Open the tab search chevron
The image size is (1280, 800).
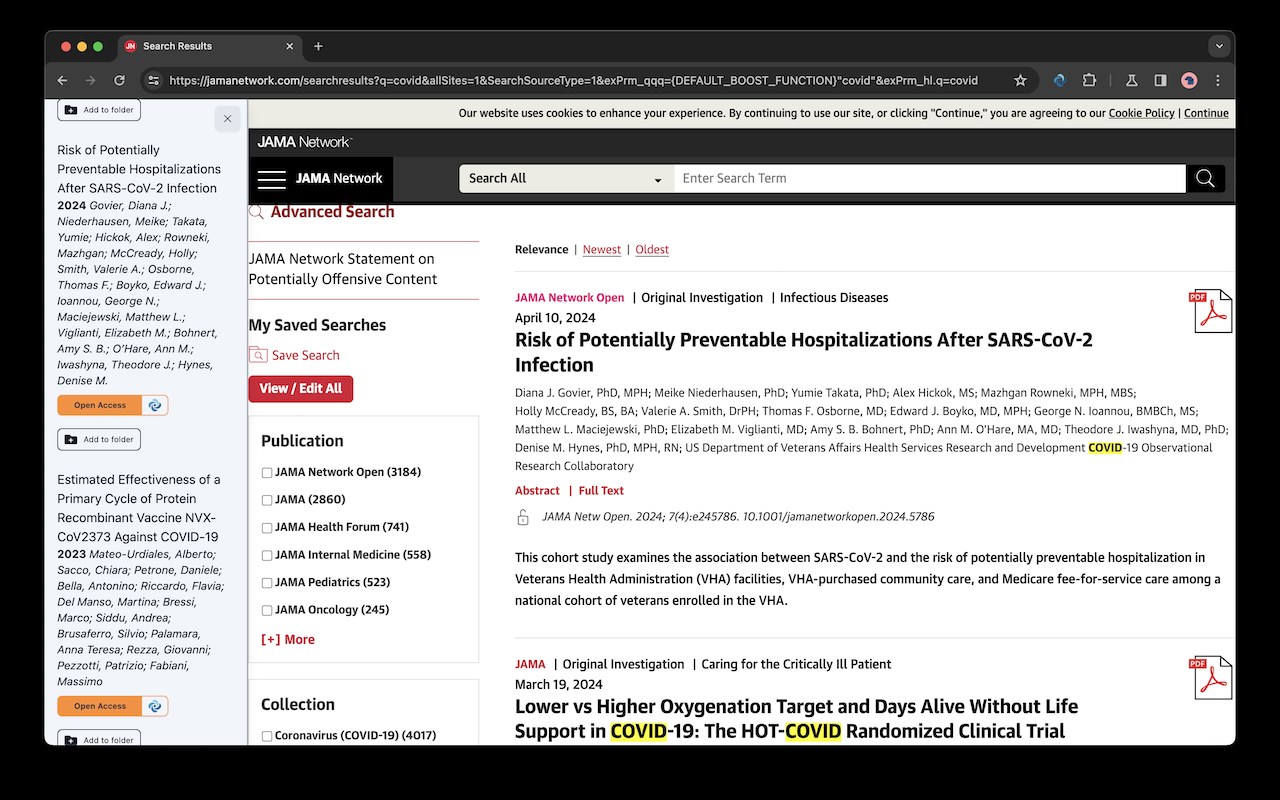[1218, 46]
